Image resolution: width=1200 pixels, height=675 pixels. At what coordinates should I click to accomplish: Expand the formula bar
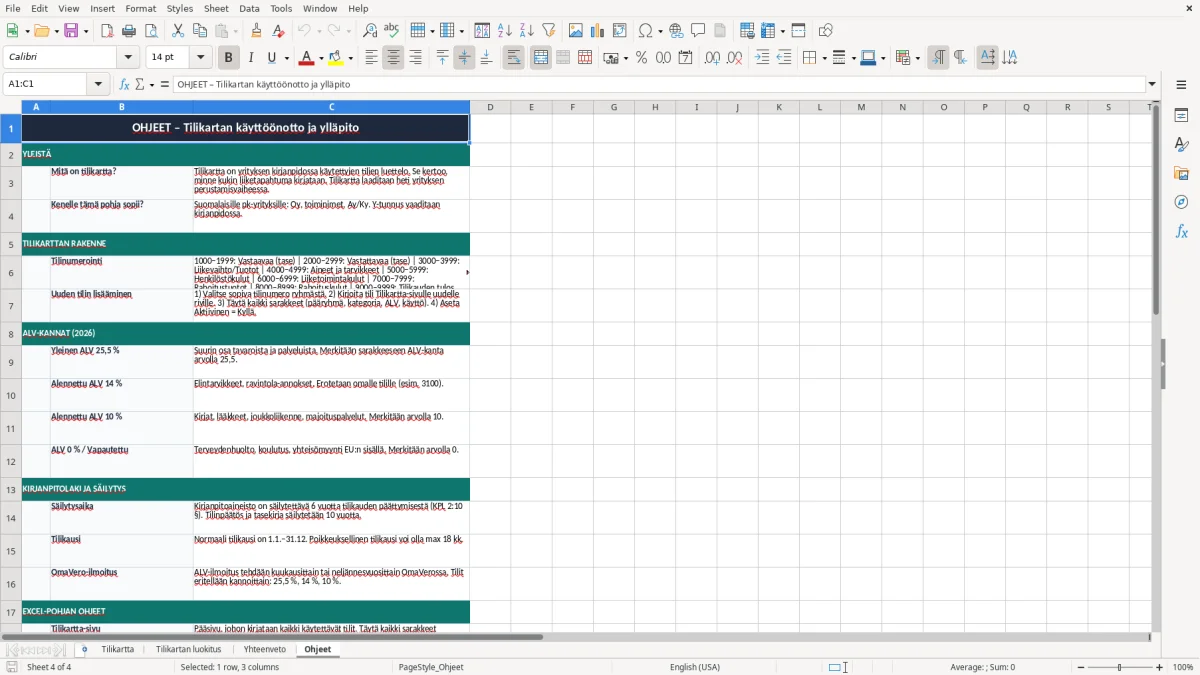(x=1152, y=85)
